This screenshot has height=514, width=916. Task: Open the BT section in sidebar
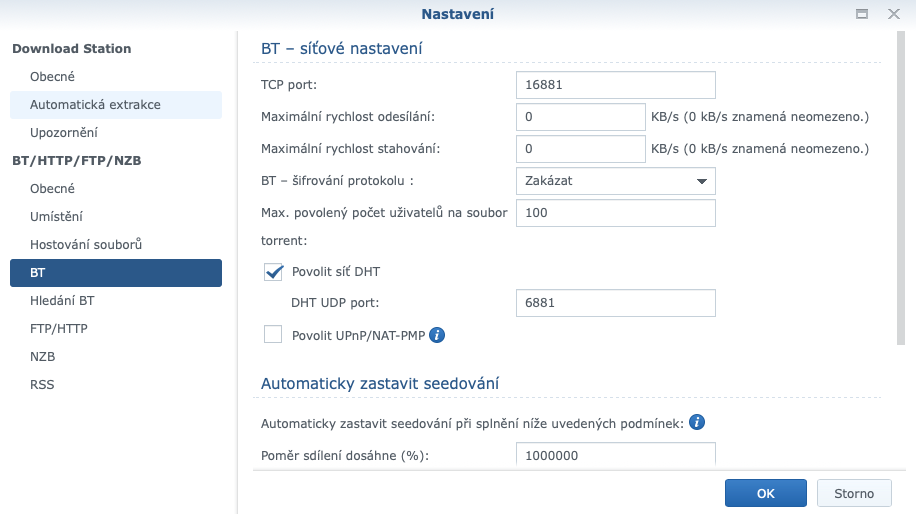click(116, 272)
